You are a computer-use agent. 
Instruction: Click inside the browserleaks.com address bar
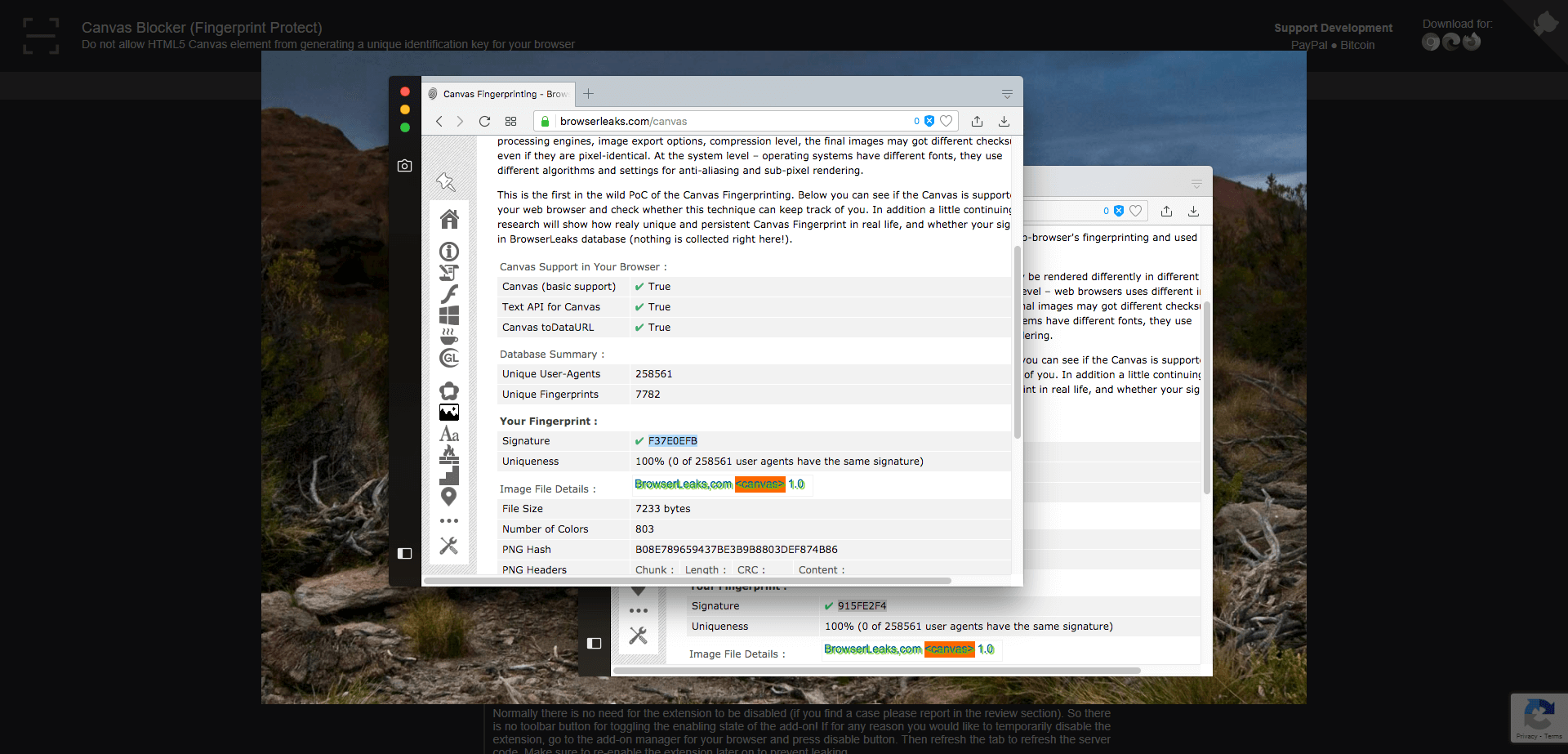pos(735,121)
